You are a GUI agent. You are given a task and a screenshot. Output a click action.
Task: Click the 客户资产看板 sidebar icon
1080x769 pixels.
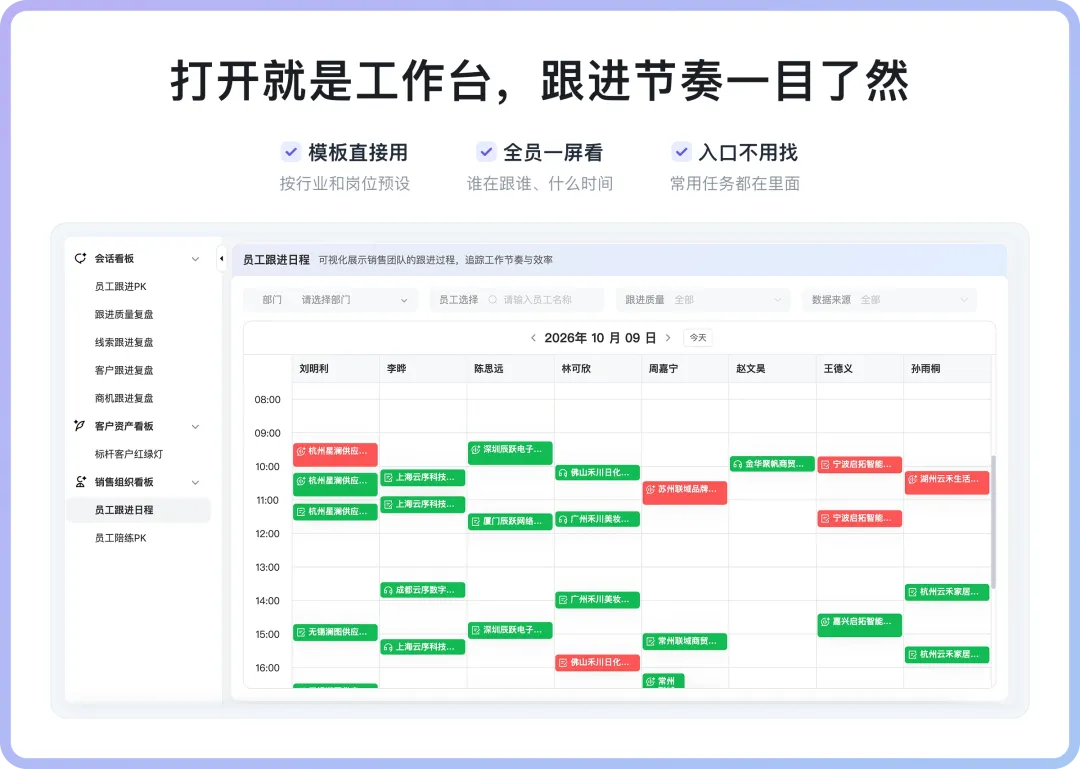(x=80, y=426)
